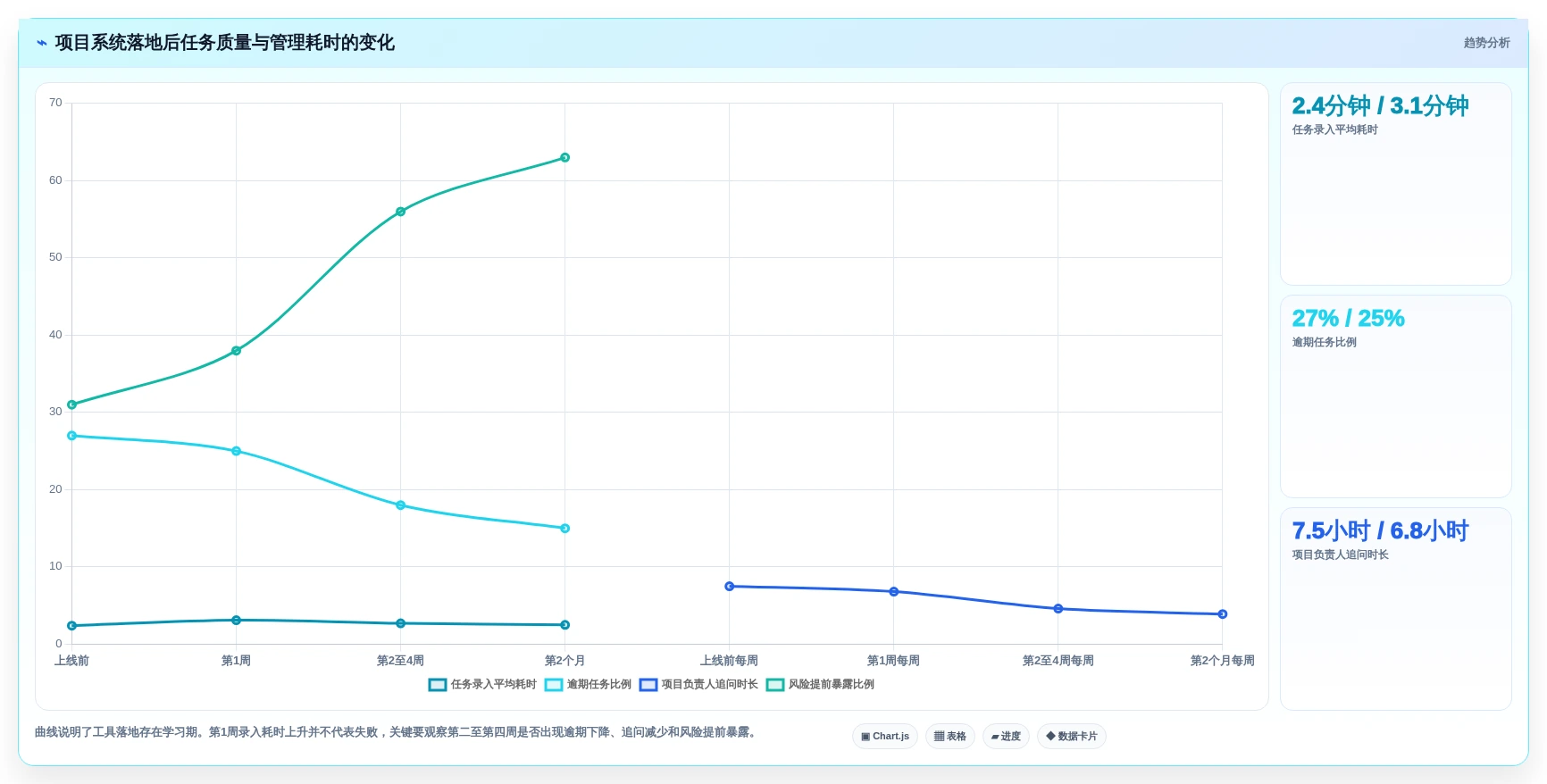Select the title 项目系统落地后任务质量与管理耗时的变化
1547x784 pixels.
[224, 43]
